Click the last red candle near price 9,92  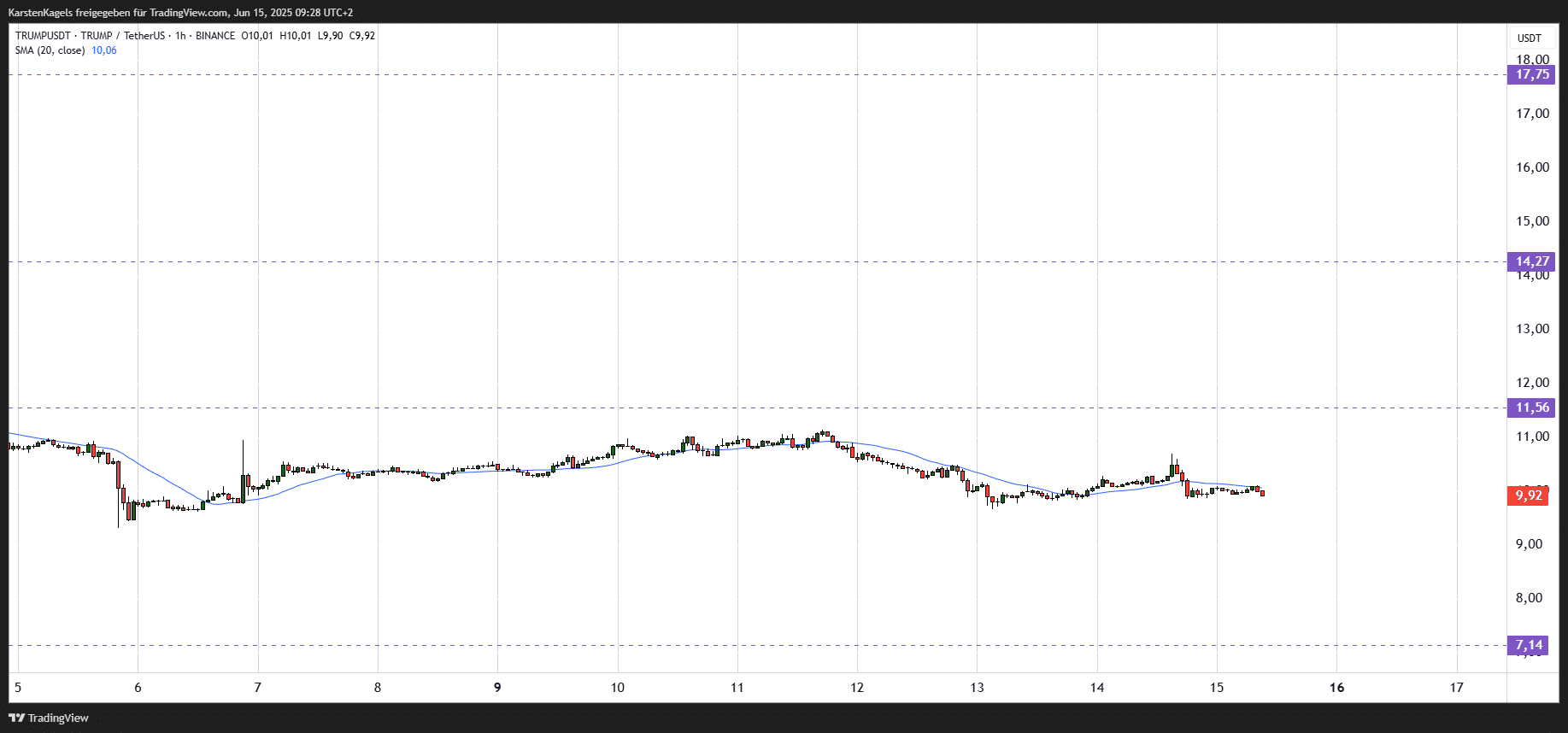click(1262, 492)
